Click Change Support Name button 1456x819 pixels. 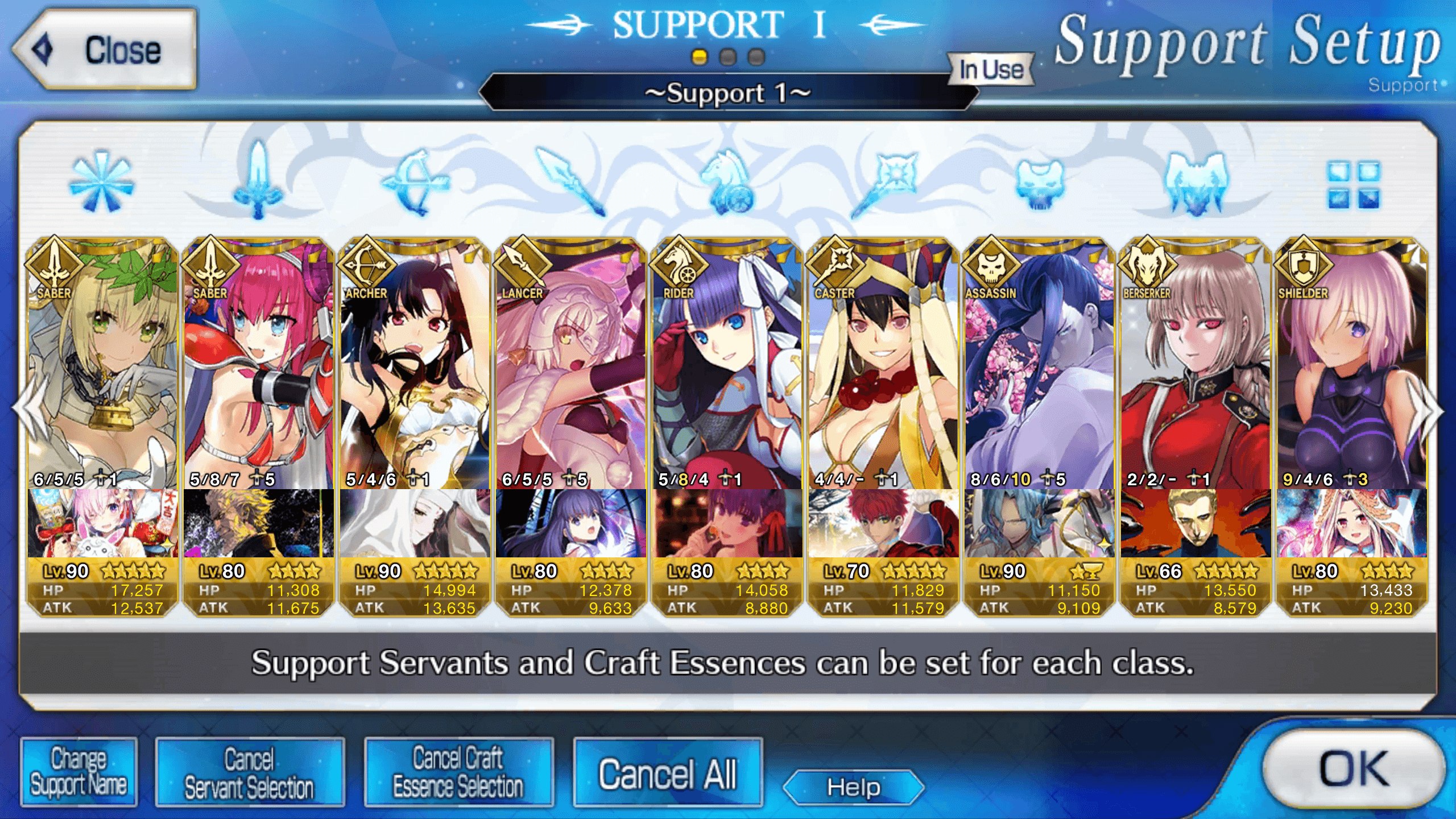pos(79,772)
